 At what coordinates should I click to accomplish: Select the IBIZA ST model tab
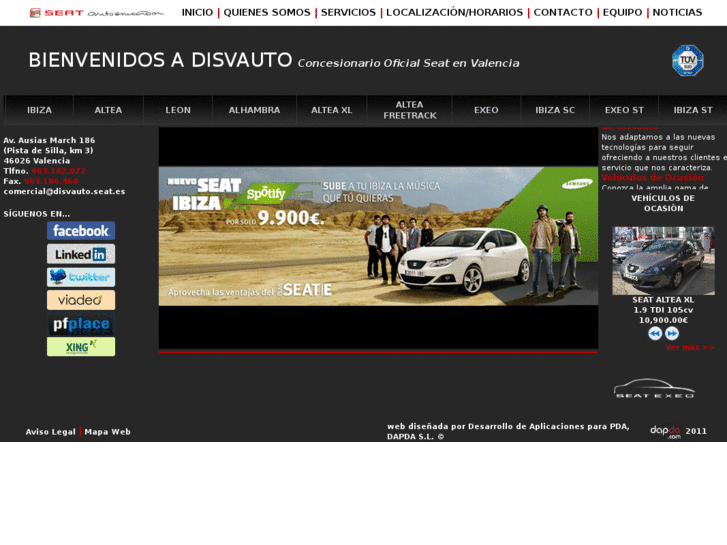tap(693, 110)
